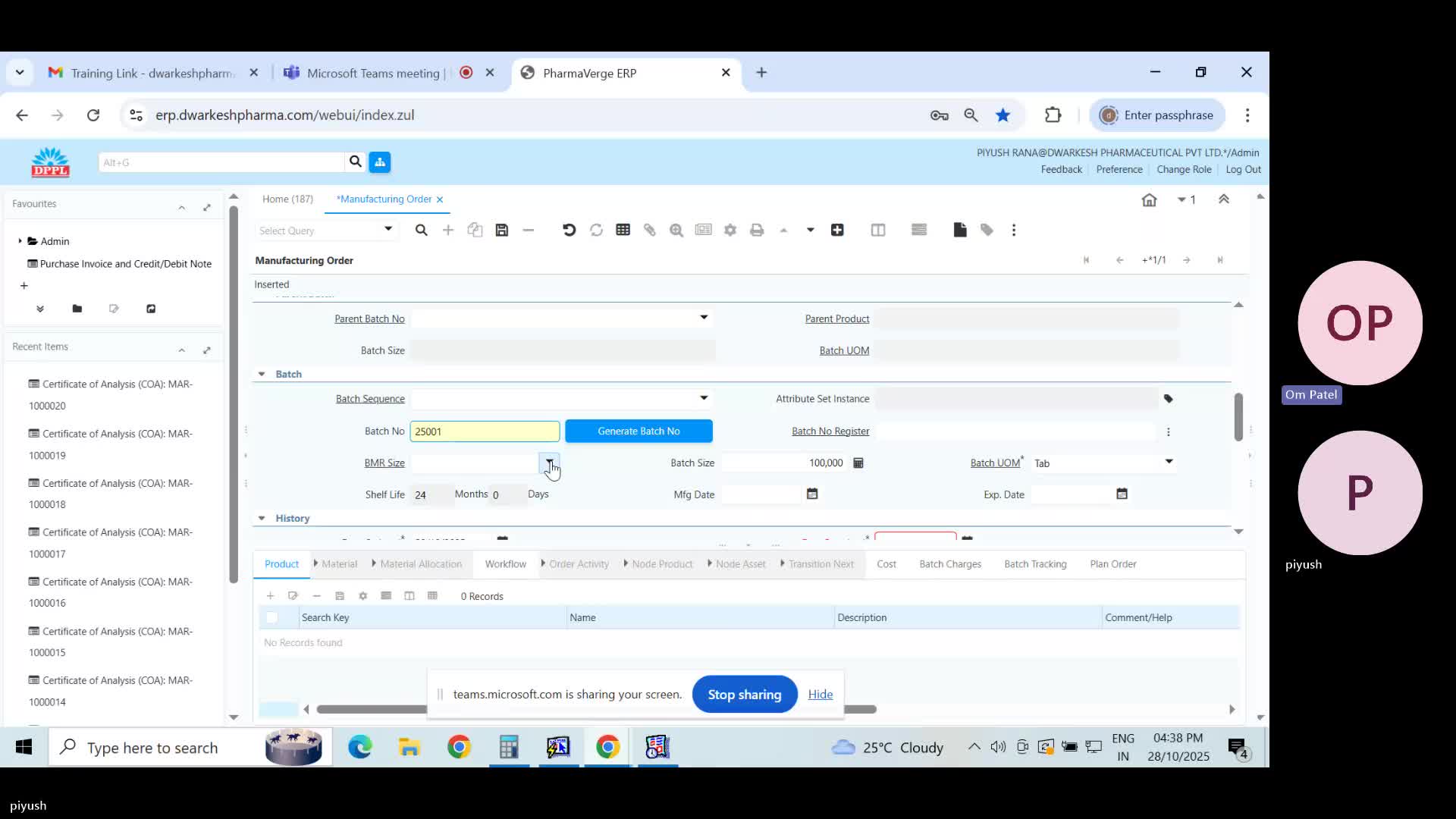
Task: Click Batch No Register more-options dots
Action: [x=1169, y=431]
